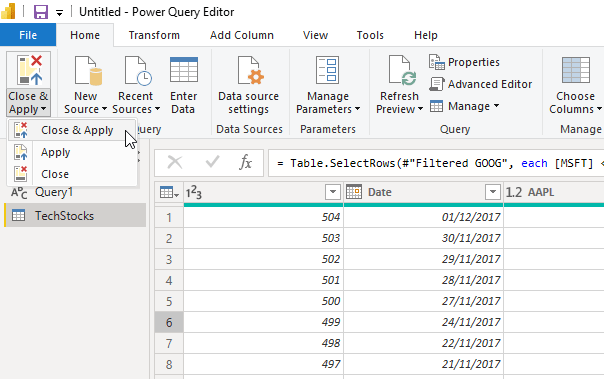The image size is (604, 379).
Task: Expand the Refresh Preview dropdown arrow
Action: tap(420, 109)
